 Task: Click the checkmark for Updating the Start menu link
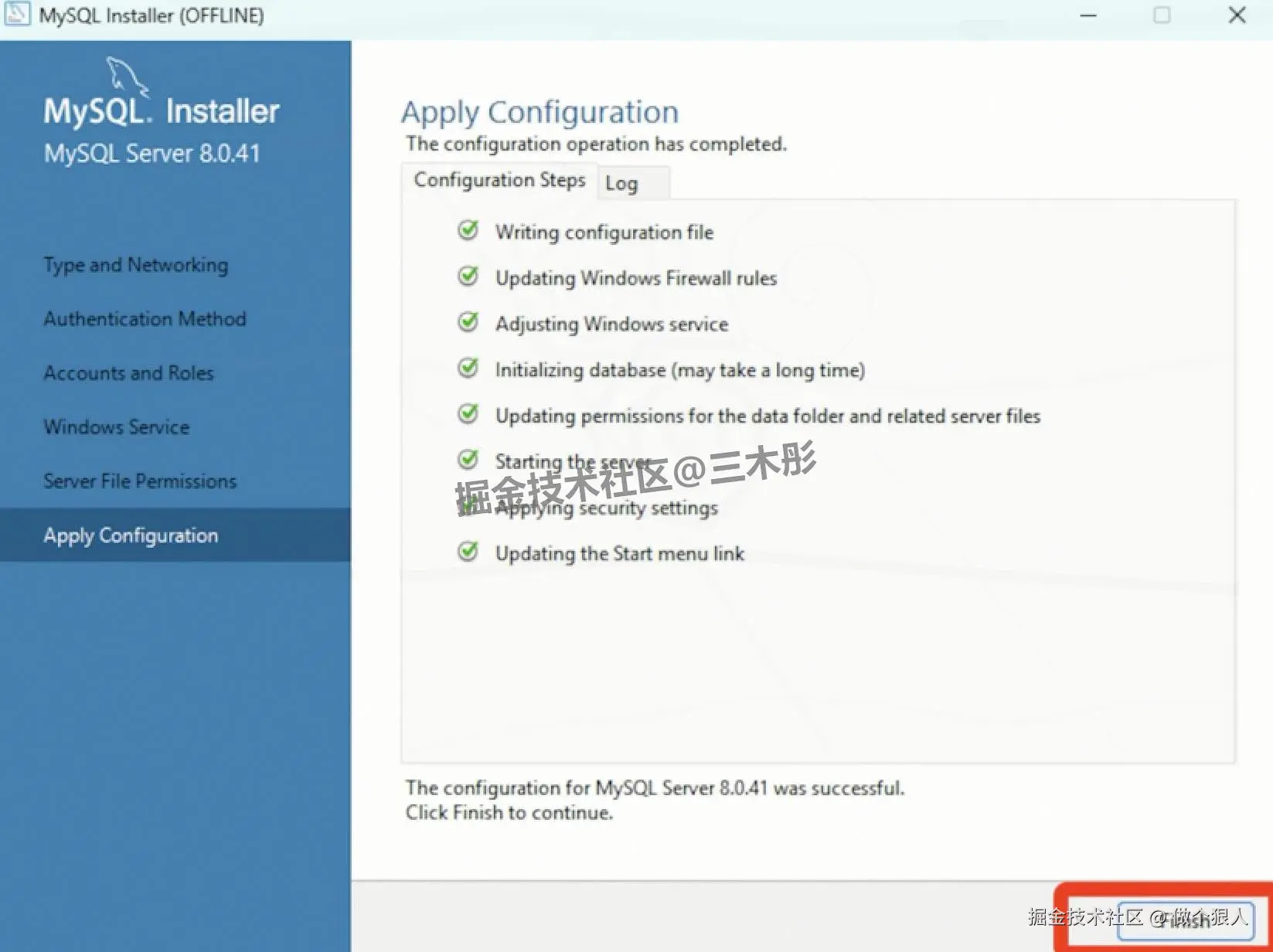point(468,551)
